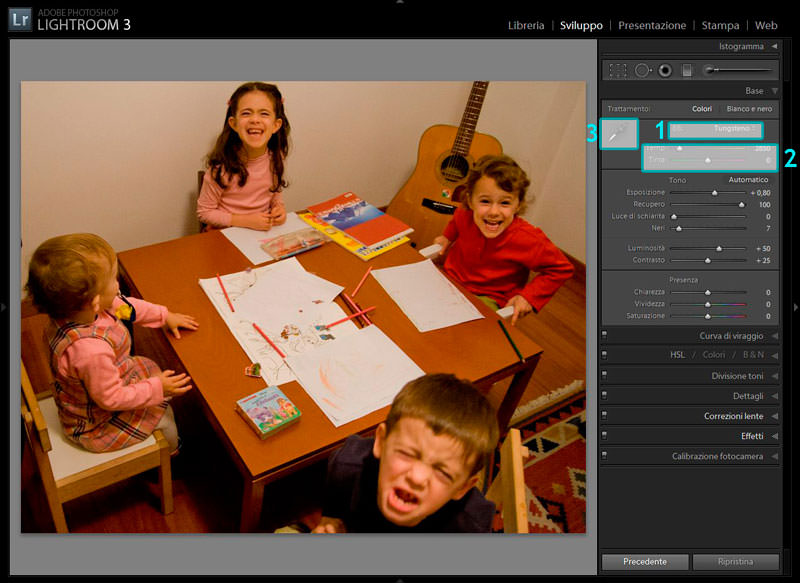Click the Esposizione slider handle
Viewport: 800px width, 583px height.
pos(714,193)
